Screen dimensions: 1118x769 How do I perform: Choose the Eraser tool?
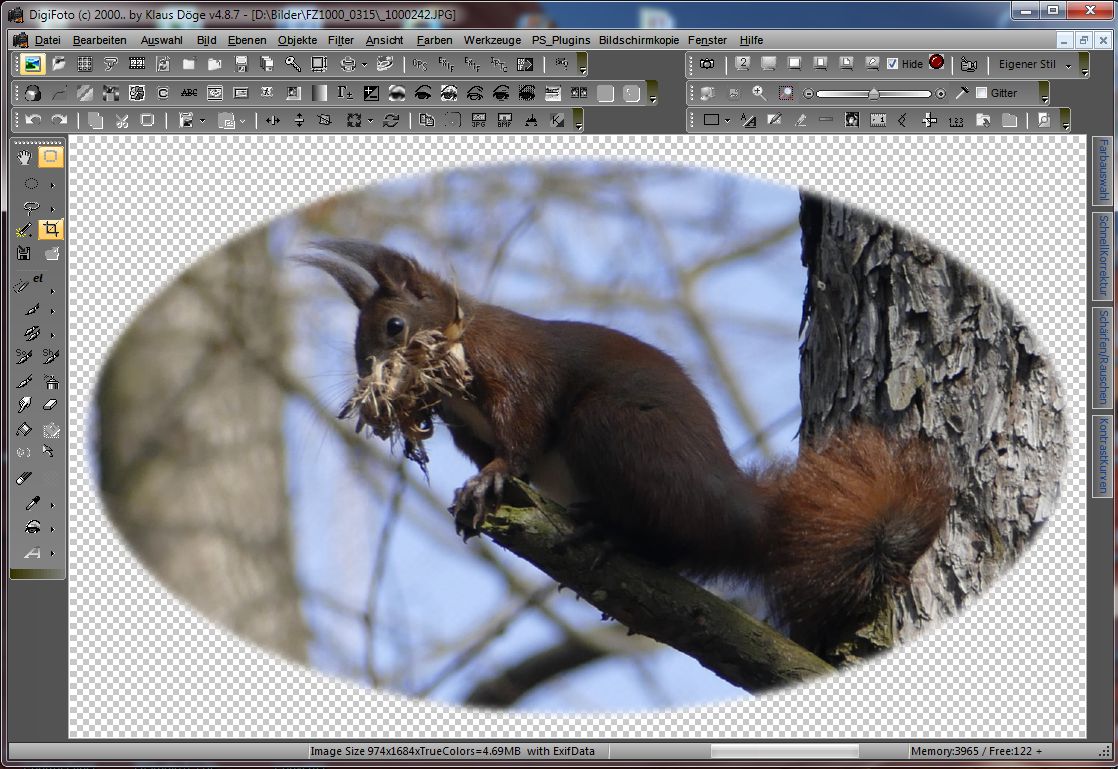(x=51, y=405)
